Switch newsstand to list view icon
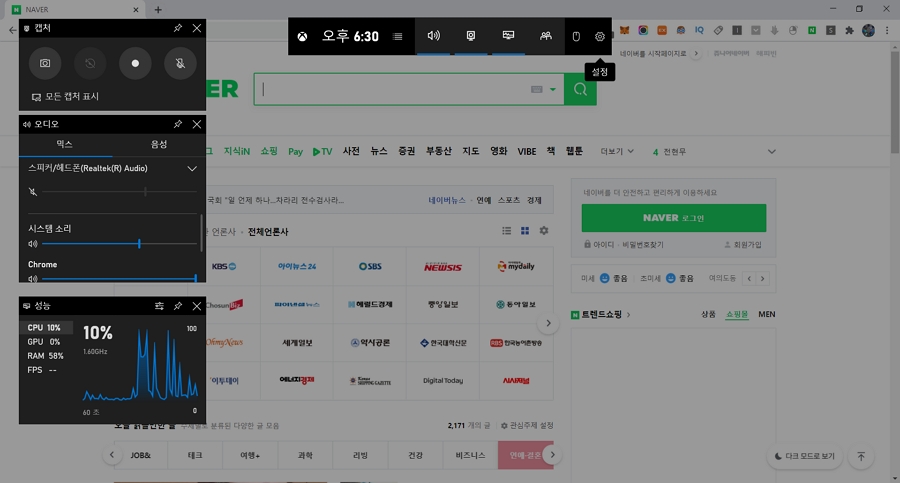 506,231
